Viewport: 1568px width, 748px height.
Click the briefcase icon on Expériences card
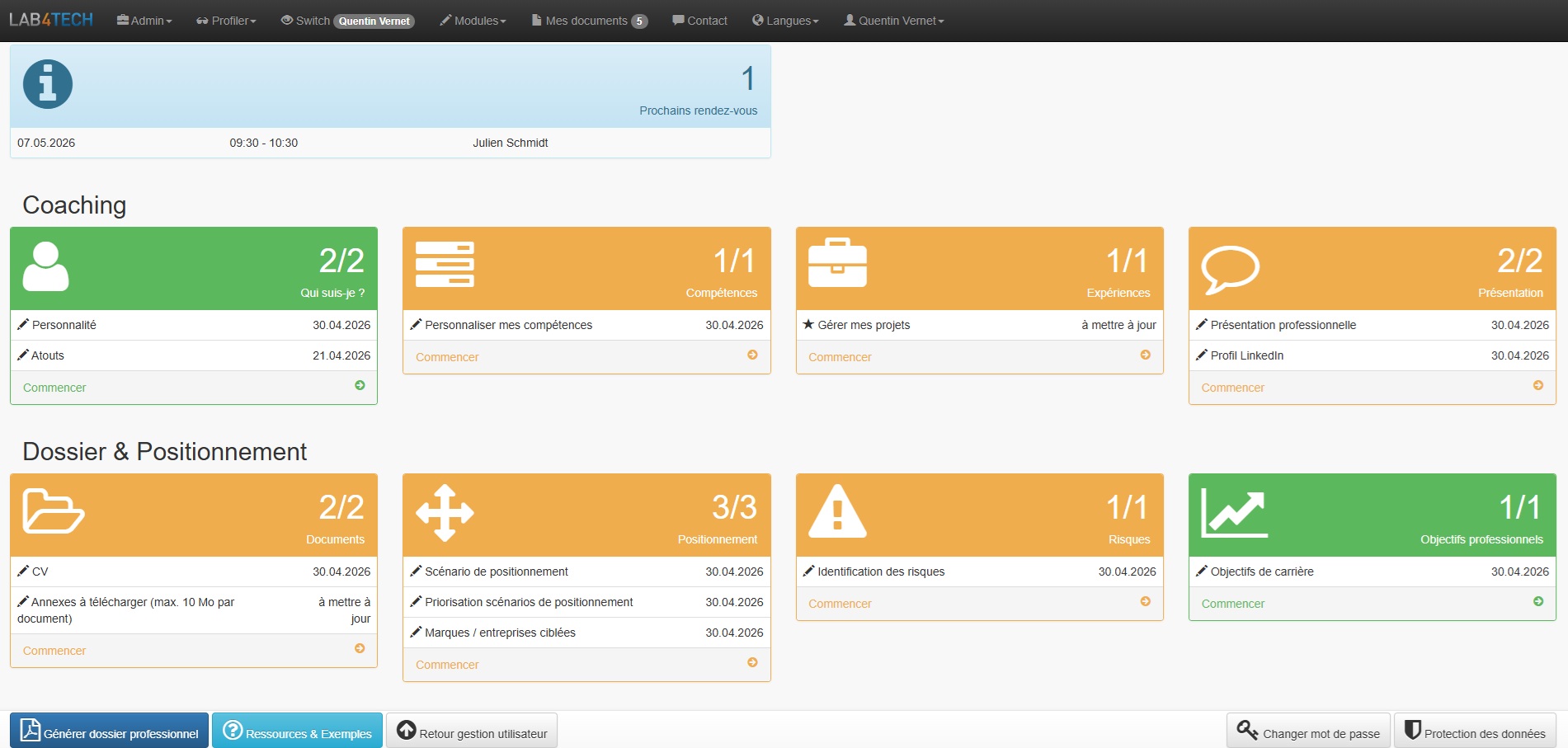[x=837, y=263]
